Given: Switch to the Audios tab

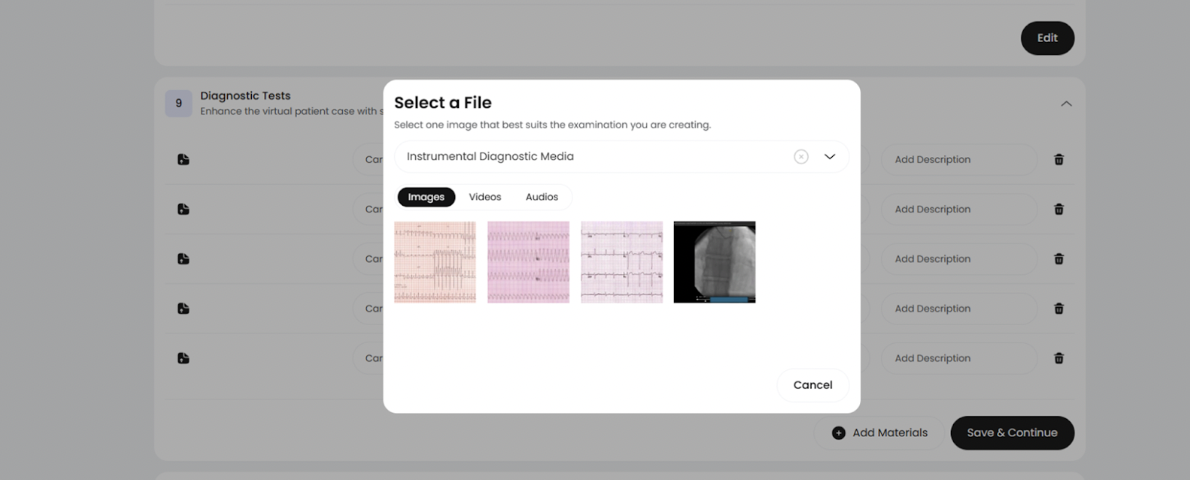Looking at the screenshot, I should click(542, 197).
